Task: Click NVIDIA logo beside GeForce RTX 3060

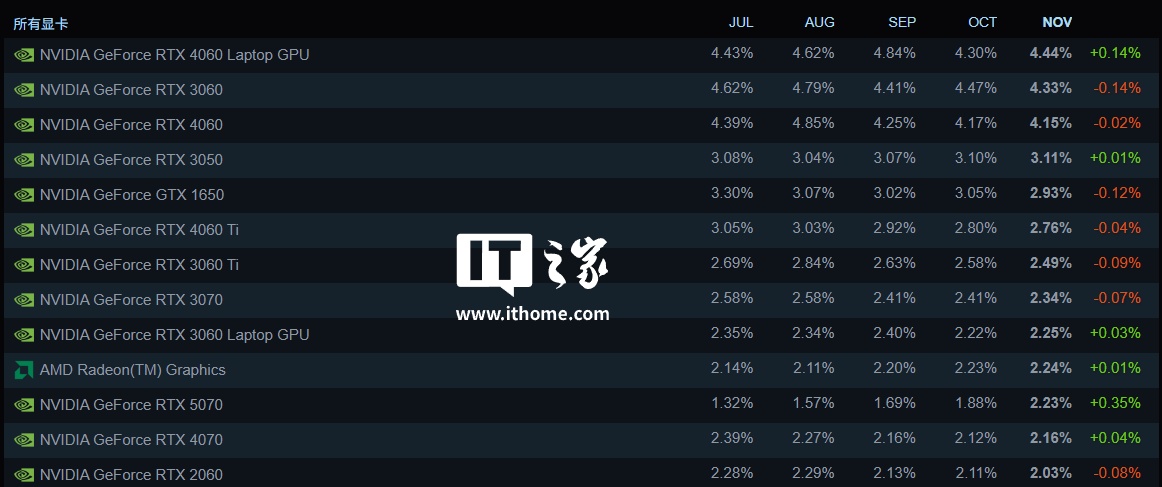Action: 24,90
